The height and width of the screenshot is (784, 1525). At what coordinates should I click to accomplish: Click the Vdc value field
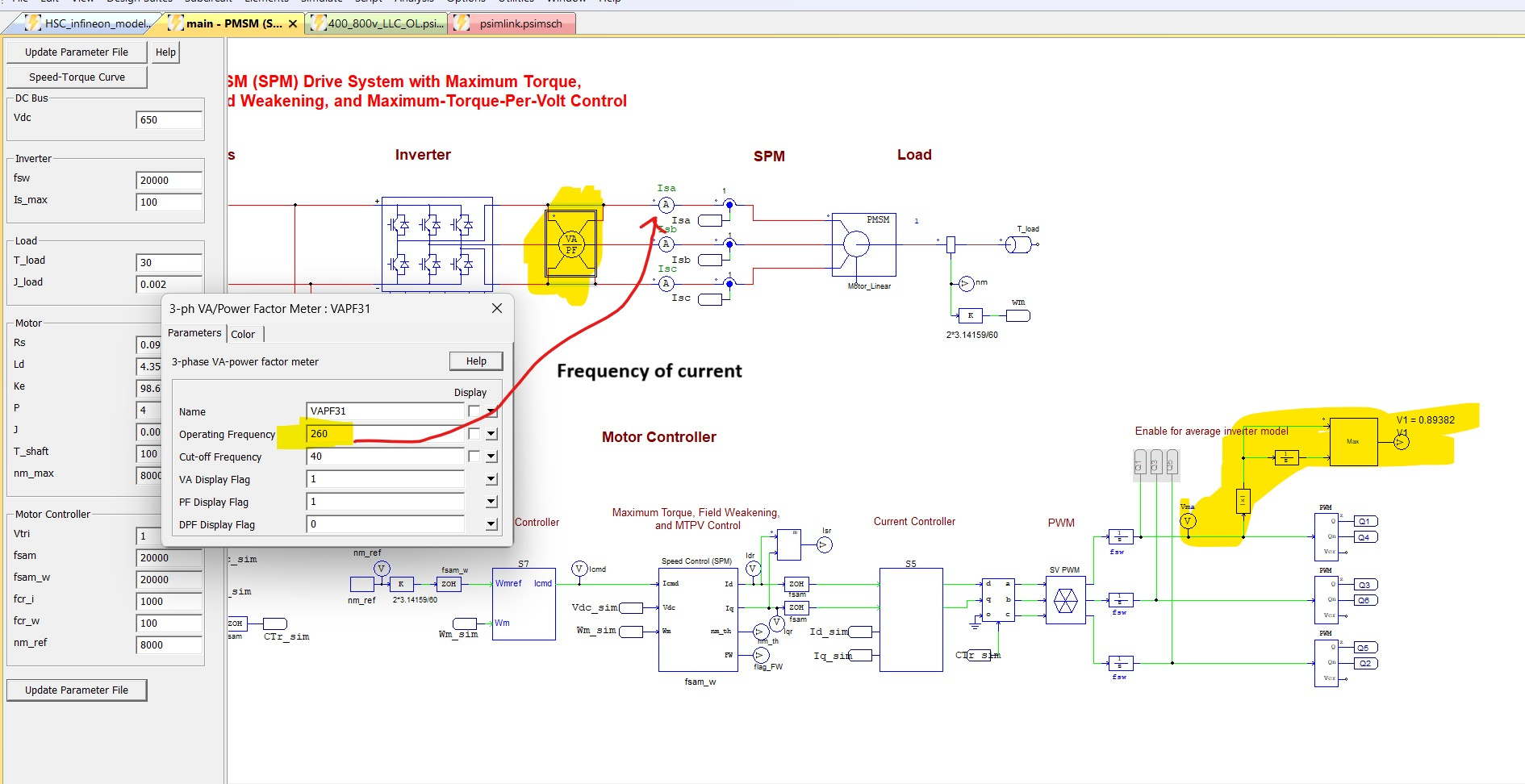(x=169, y=120)
